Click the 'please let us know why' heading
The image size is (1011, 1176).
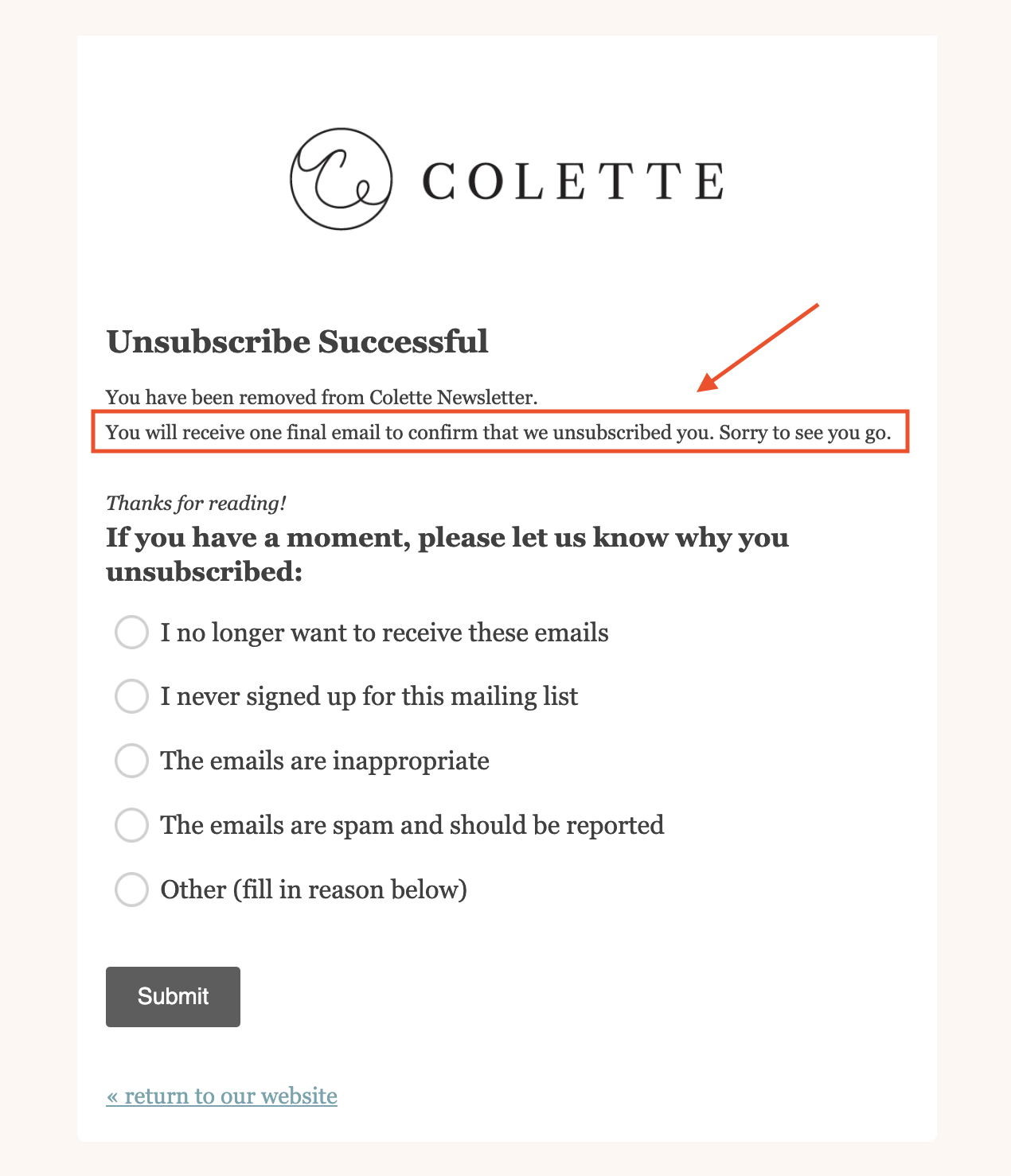pos(446,553)
